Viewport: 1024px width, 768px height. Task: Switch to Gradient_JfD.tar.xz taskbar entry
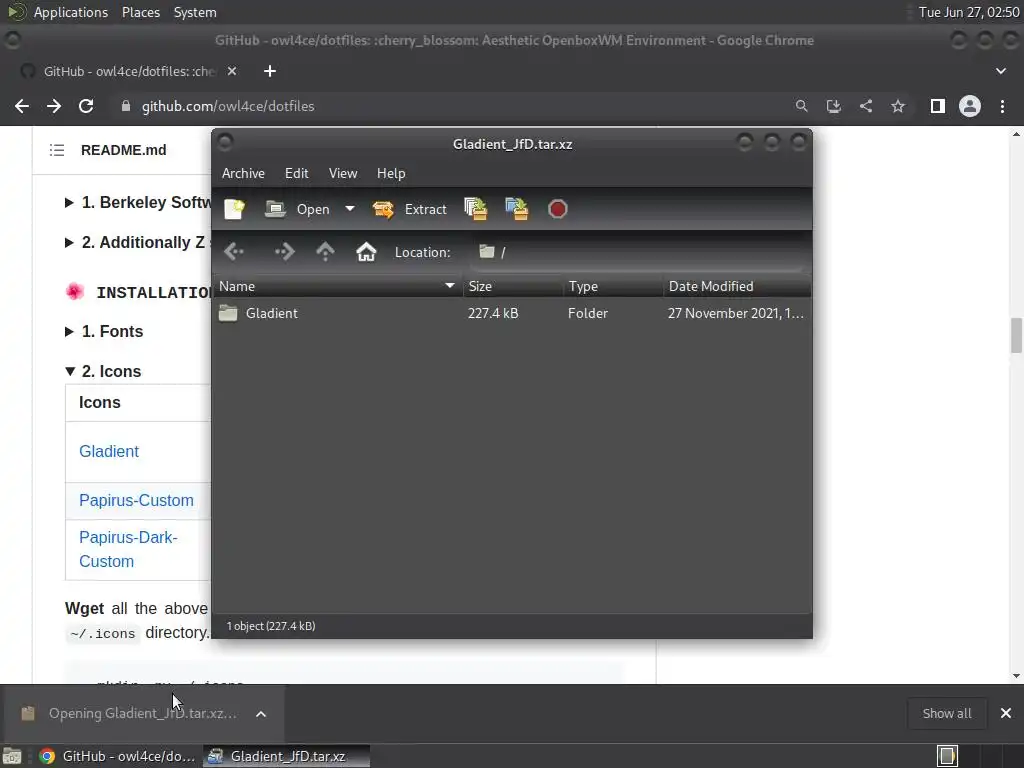tap(287, 756)
